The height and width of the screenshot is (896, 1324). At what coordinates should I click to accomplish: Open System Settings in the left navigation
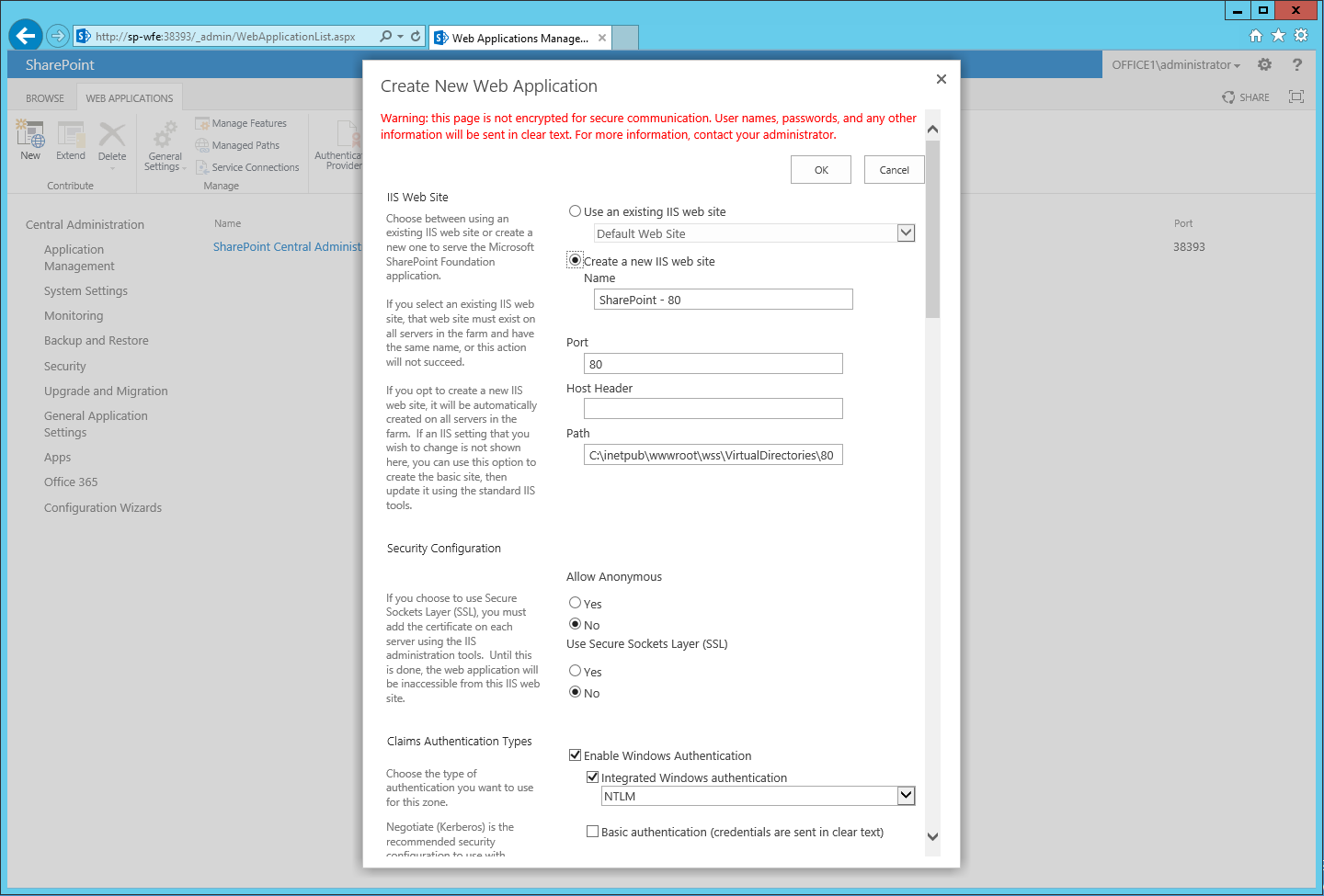pos(86,290)
